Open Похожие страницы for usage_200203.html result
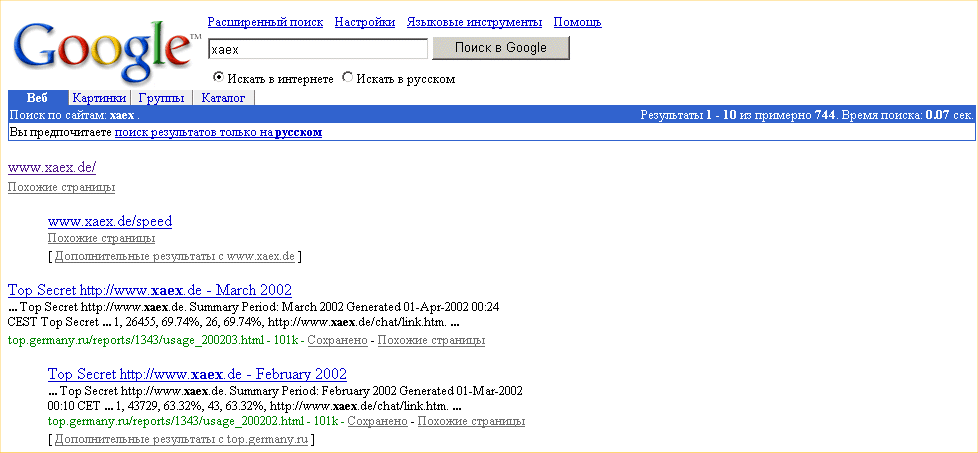978x453 pixels. (431, 340)
